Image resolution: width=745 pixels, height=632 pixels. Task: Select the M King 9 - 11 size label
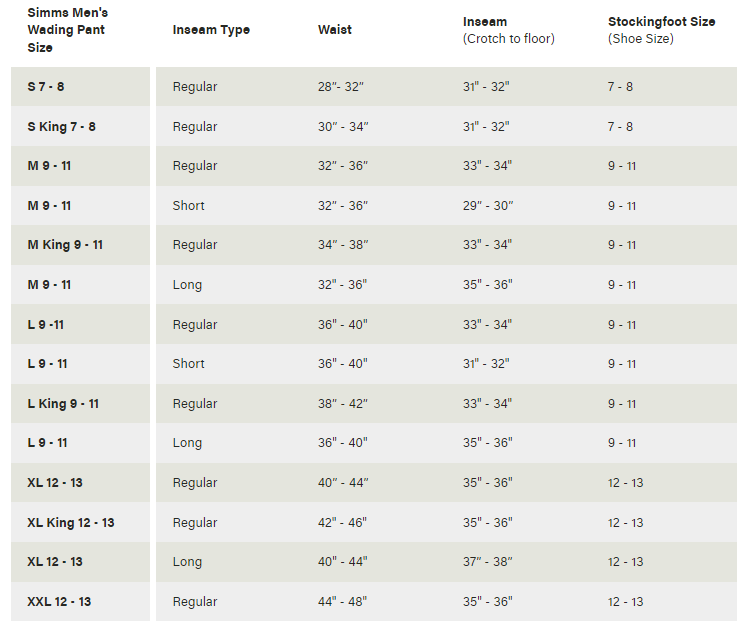[65, 245]
